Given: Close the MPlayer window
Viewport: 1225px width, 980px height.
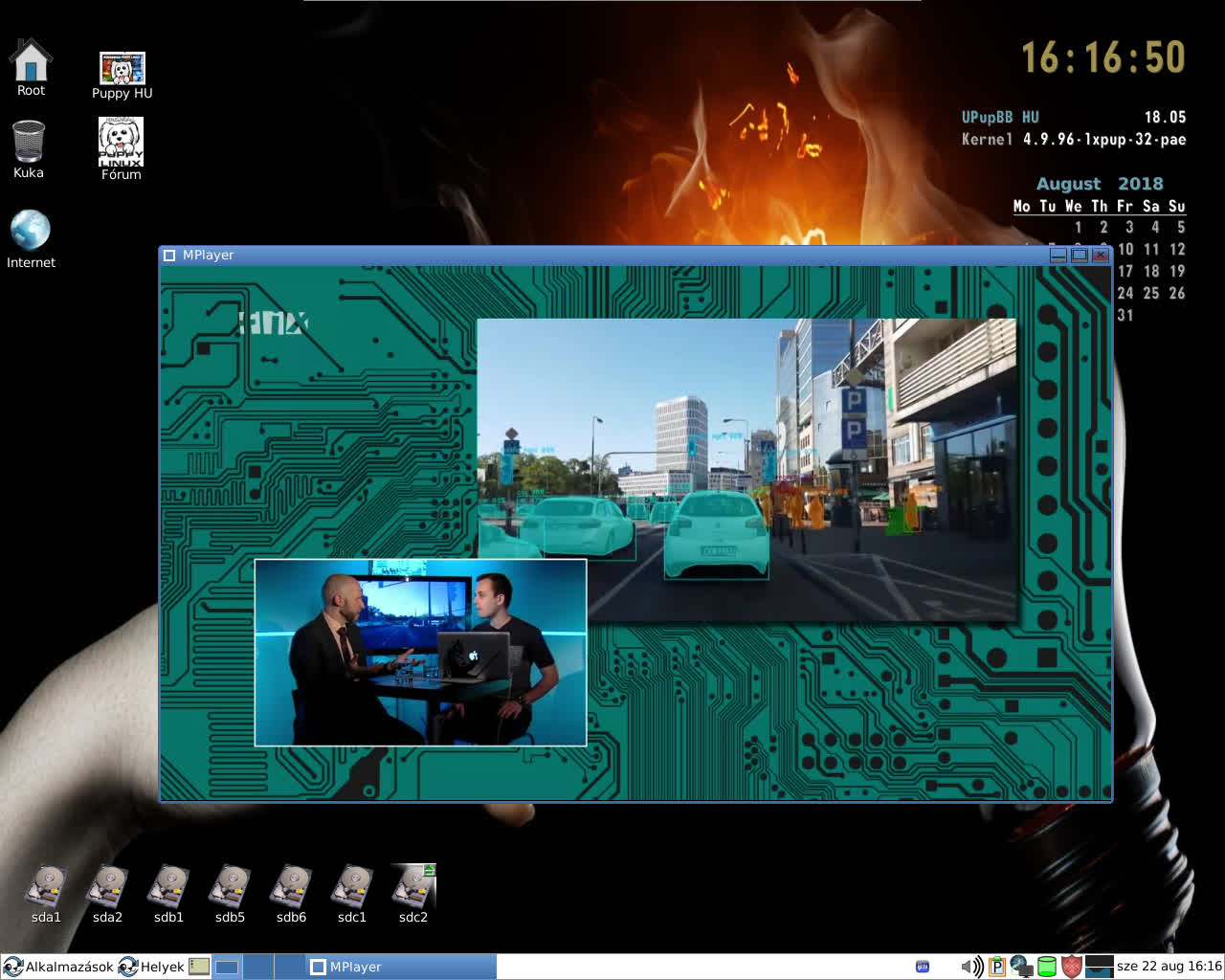Looking at the screenshot, I should pos(1101,255).
